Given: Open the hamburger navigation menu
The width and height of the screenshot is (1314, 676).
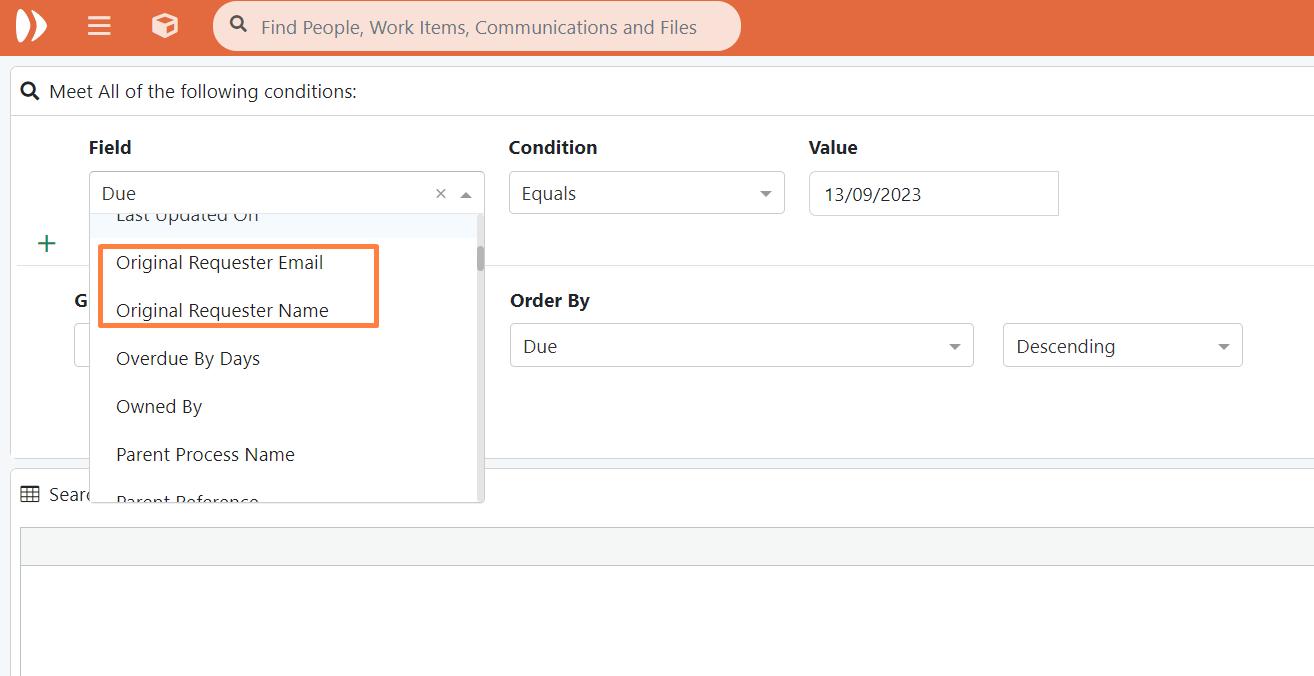Looking at the screenshot, I should [99, 26].
